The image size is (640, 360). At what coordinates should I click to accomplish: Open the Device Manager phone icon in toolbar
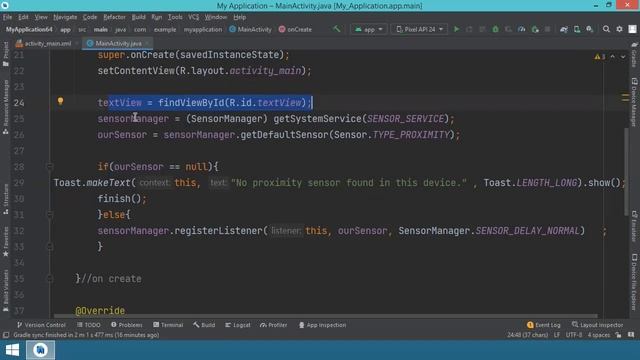click(577, 29)
